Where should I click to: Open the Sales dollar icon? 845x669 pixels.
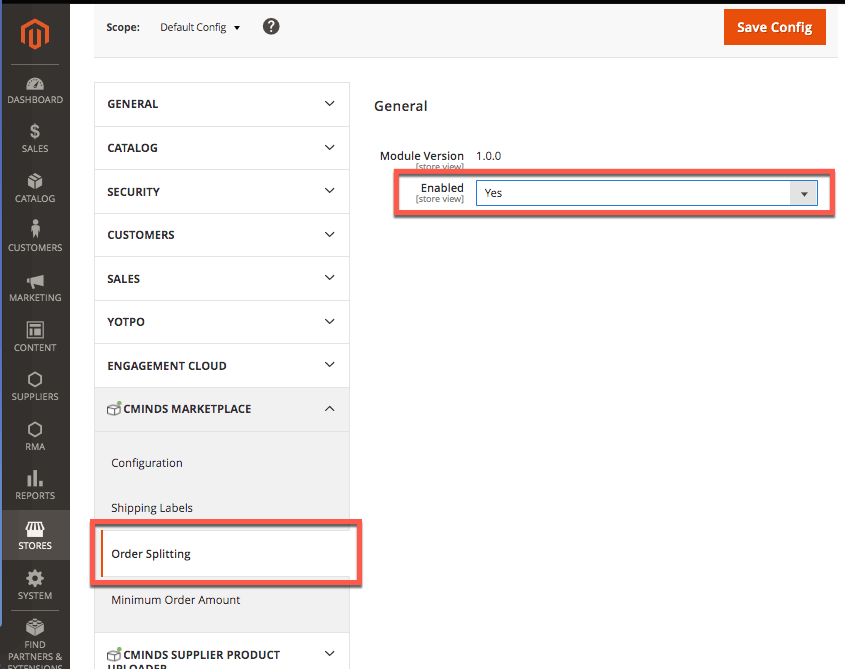[35, 131]
